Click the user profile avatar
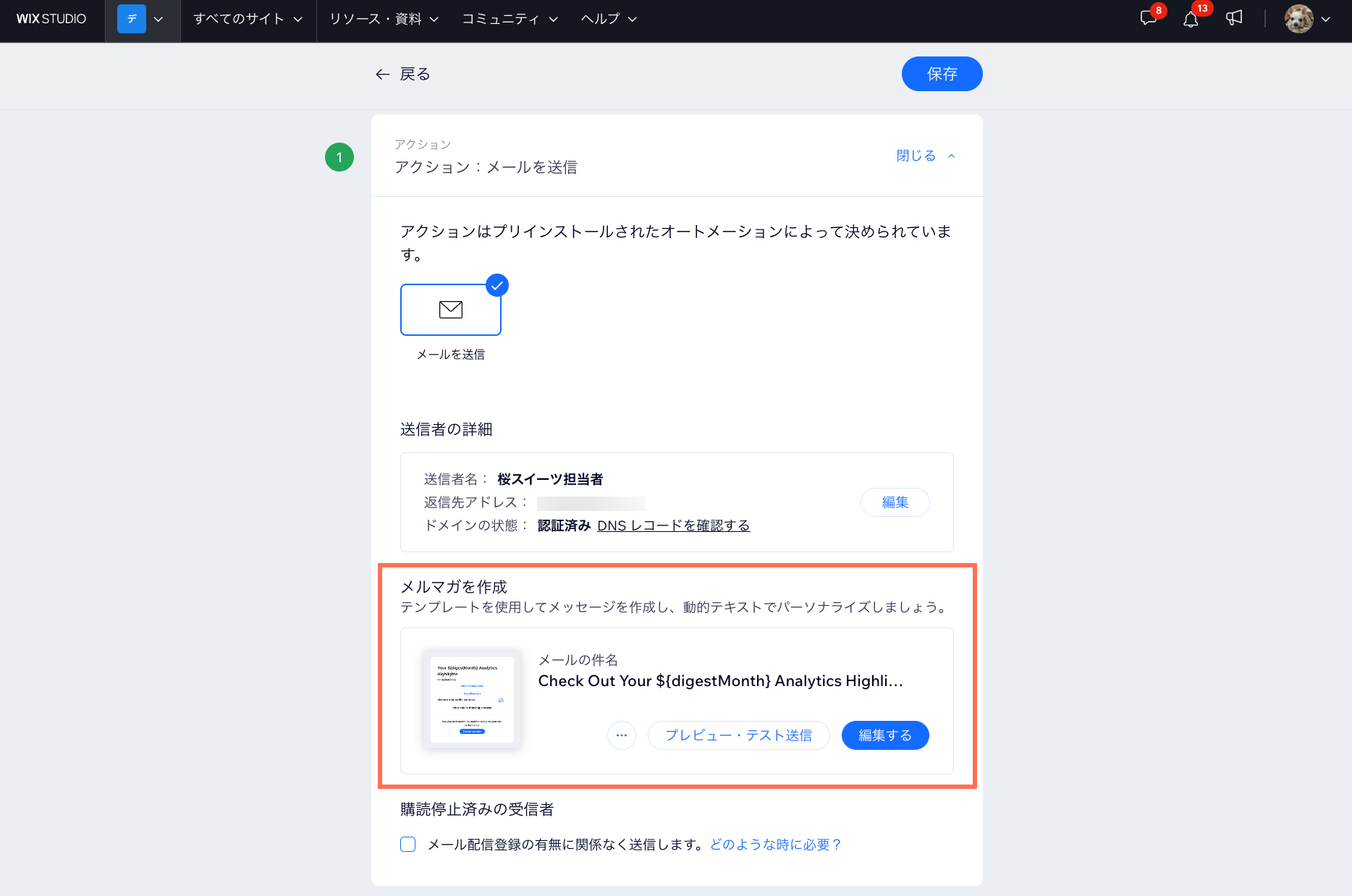Screen dimensions: 1352x896 pyautogui.click(x=1299, y=19)
